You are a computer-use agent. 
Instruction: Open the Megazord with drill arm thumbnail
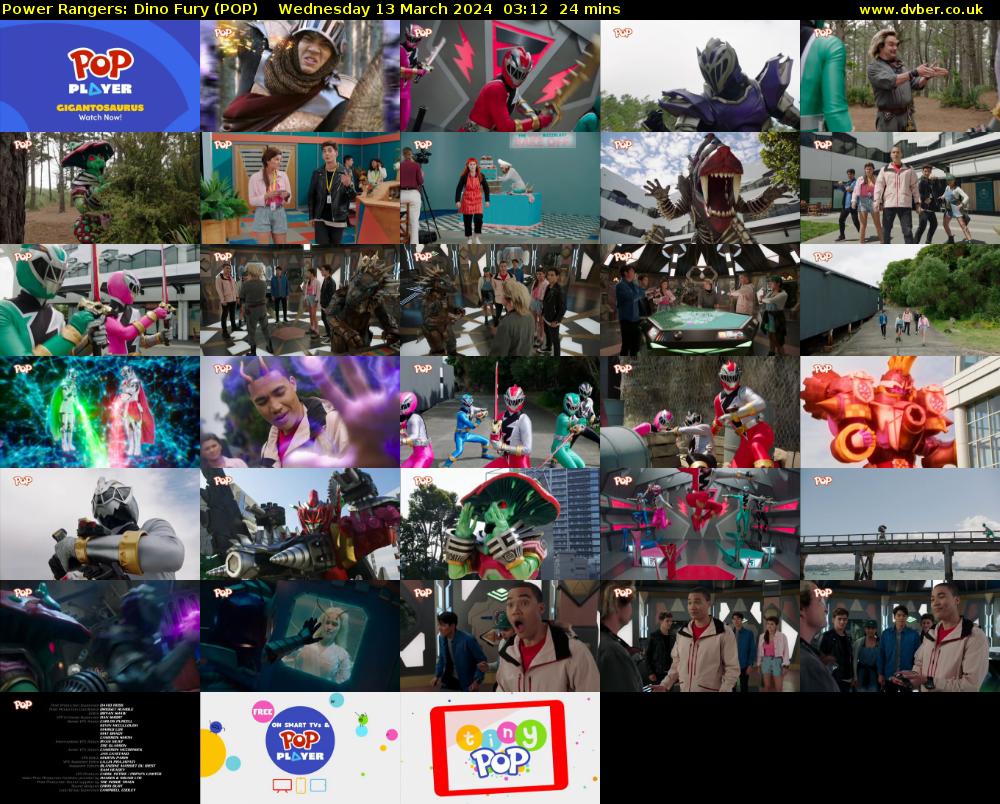(x=300, y=524)
